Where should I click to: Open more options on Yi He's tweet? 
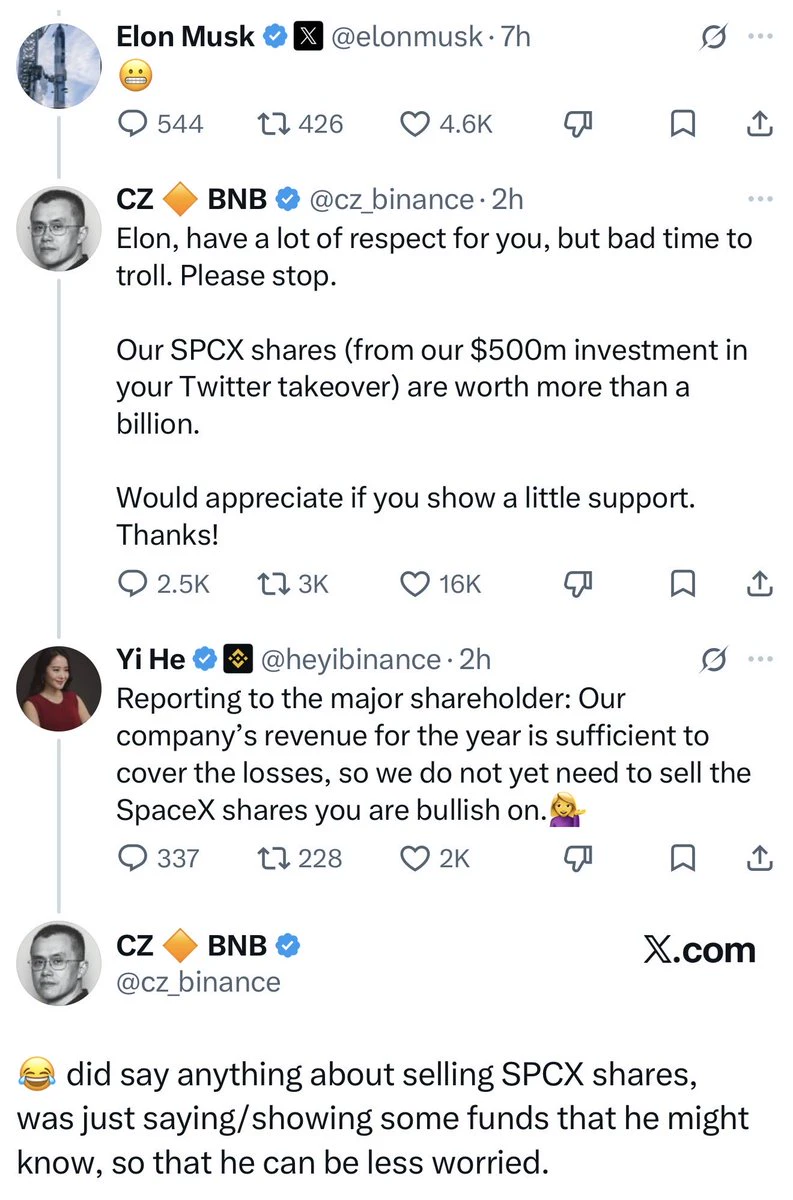point(761,659)
